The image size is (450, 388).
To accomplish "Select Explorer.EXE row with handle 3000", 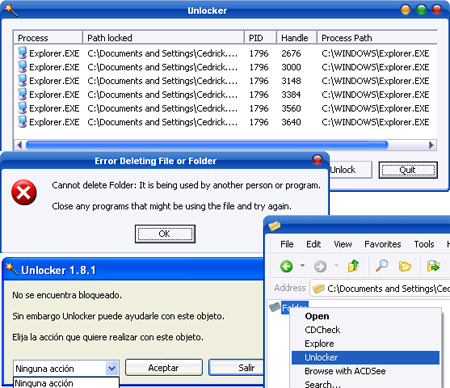I will coord(225,67).
